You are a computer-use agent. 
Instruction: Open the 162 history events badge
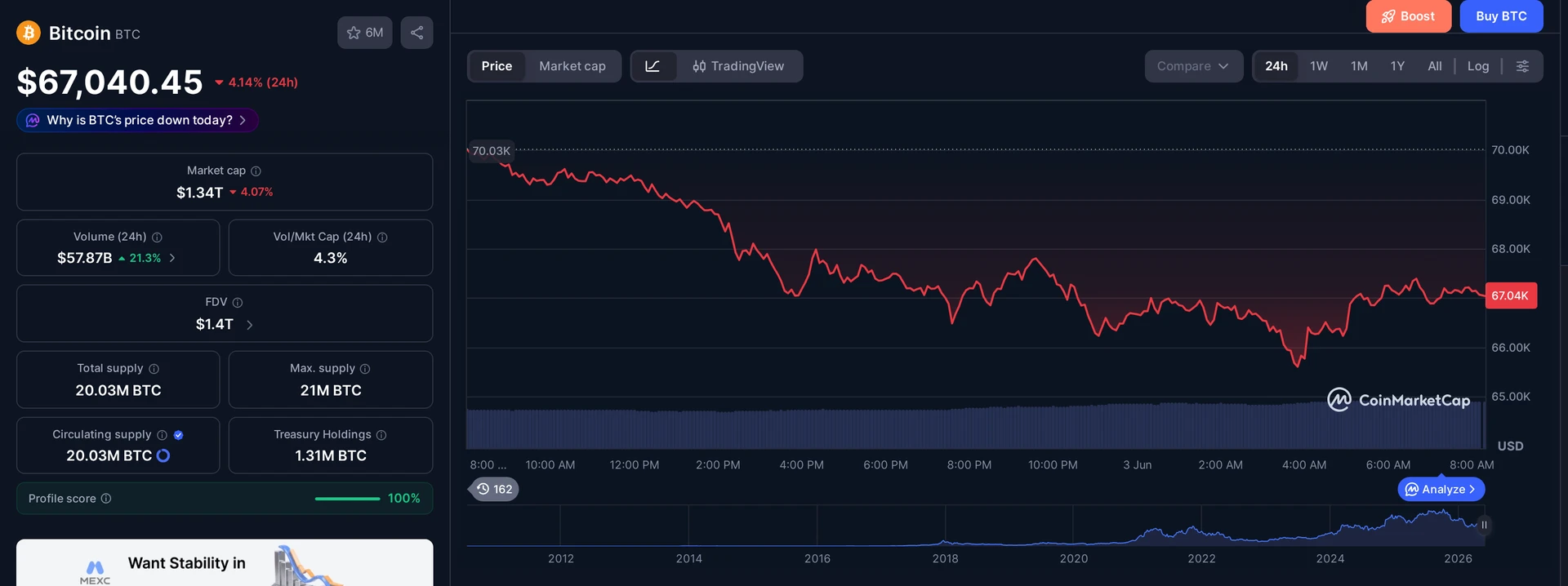coord(495,489)
